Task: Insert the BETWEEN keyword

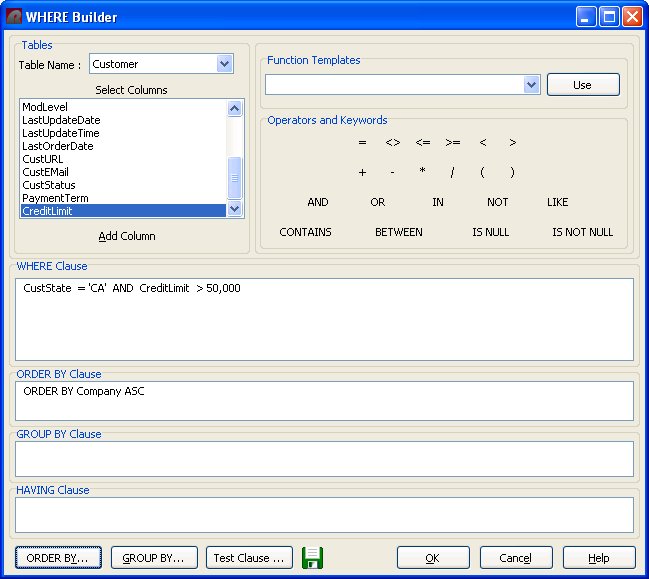Action: tap(398, 232)
